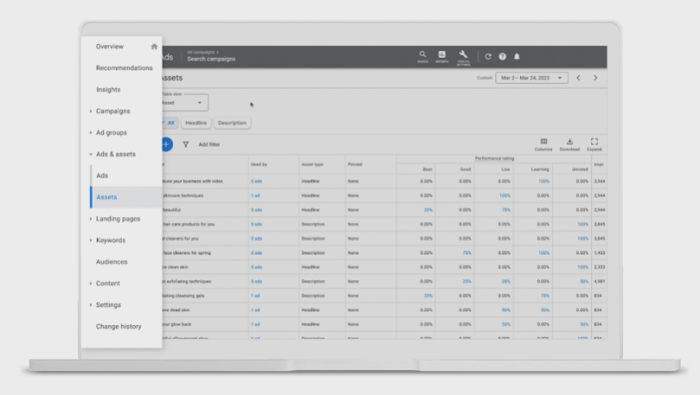Open the date range dropdown

point(531,78)
